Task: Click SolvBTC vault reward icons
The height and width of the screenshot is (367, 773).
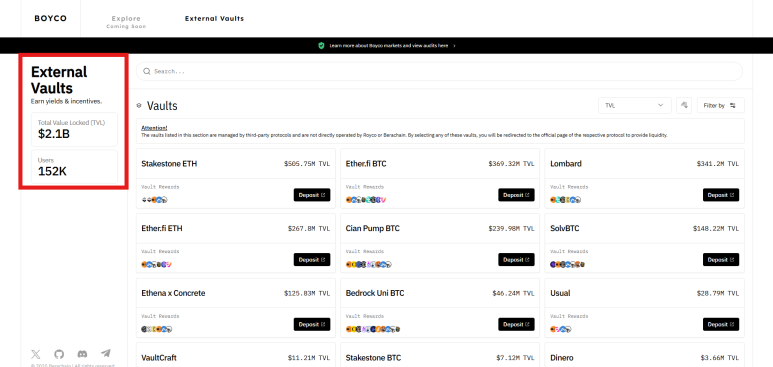Action: pos(567,264)
